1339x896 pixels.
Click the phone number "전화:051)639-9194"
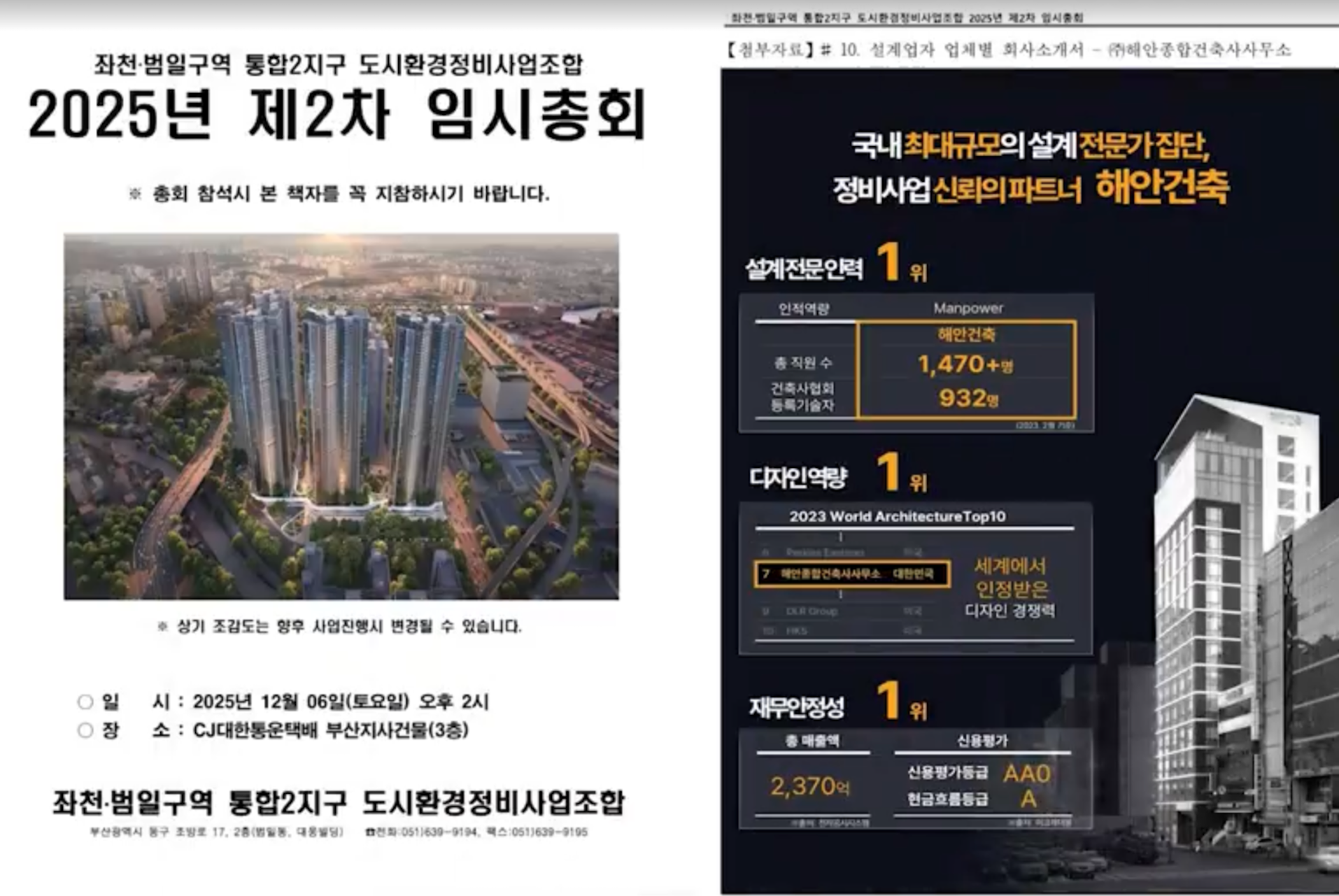coord(421,832)
